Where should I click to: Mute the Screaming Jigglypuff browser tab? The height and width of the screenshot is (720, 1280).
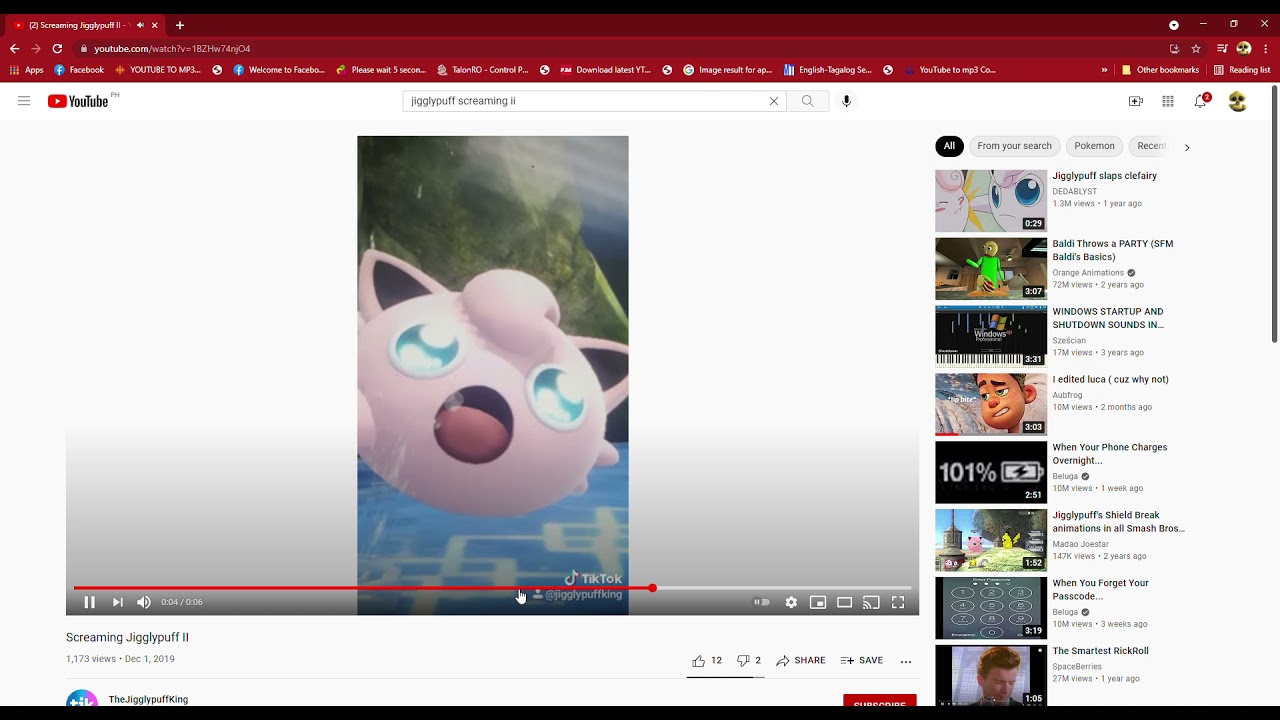(140, 25)
